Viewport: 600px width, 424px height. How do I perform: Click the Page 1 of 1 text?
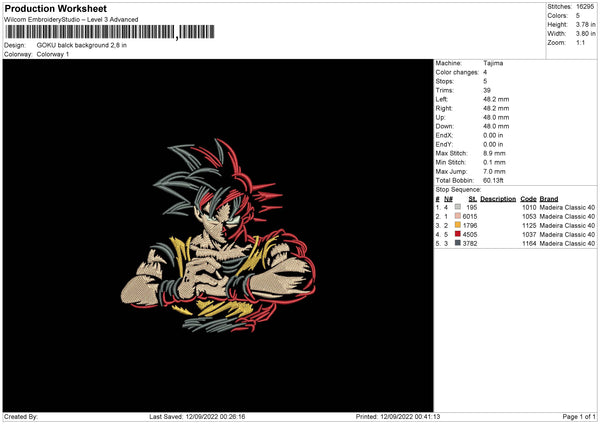point(579,417)
